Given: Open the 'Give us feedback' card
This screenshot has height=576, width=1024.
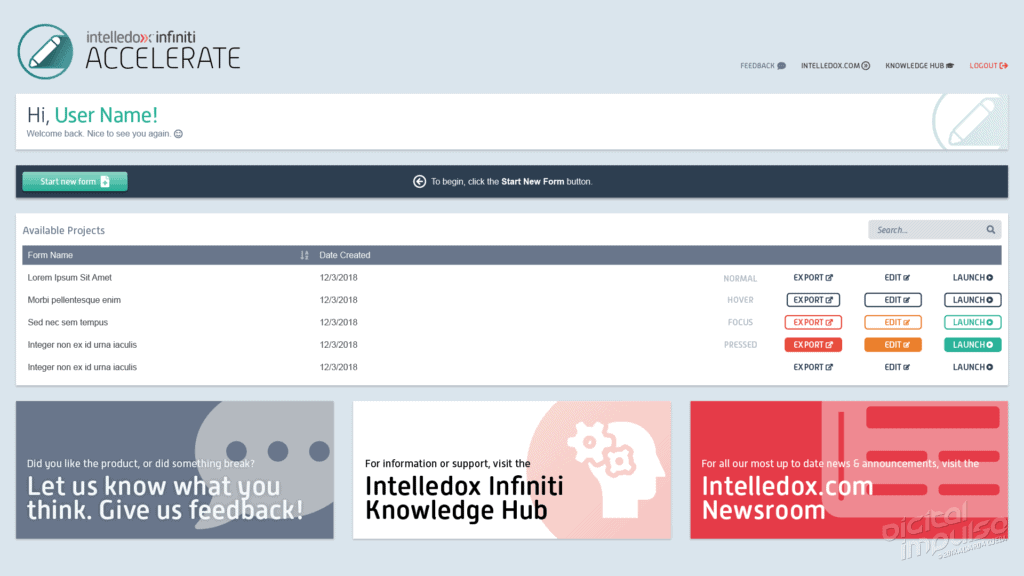Looking at the screenshot, I should tap(175, 470).
